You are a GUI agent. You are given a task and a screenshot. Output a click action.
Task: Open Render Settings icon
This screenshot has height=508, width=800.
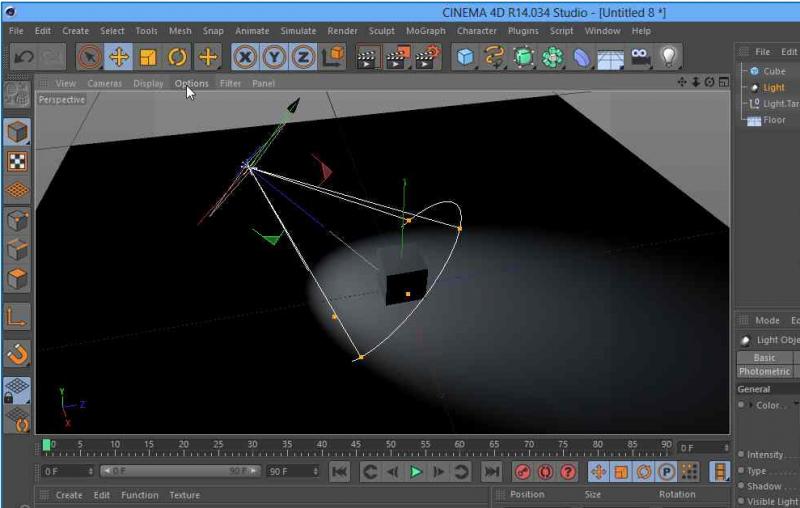tap(427, 57)
